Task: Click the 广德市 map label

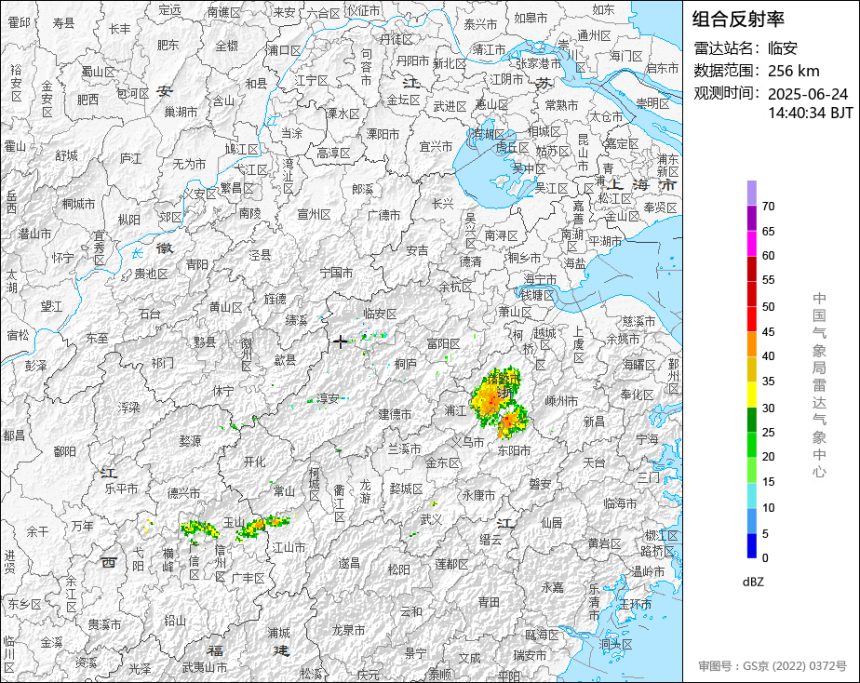Action: (383, 216)
